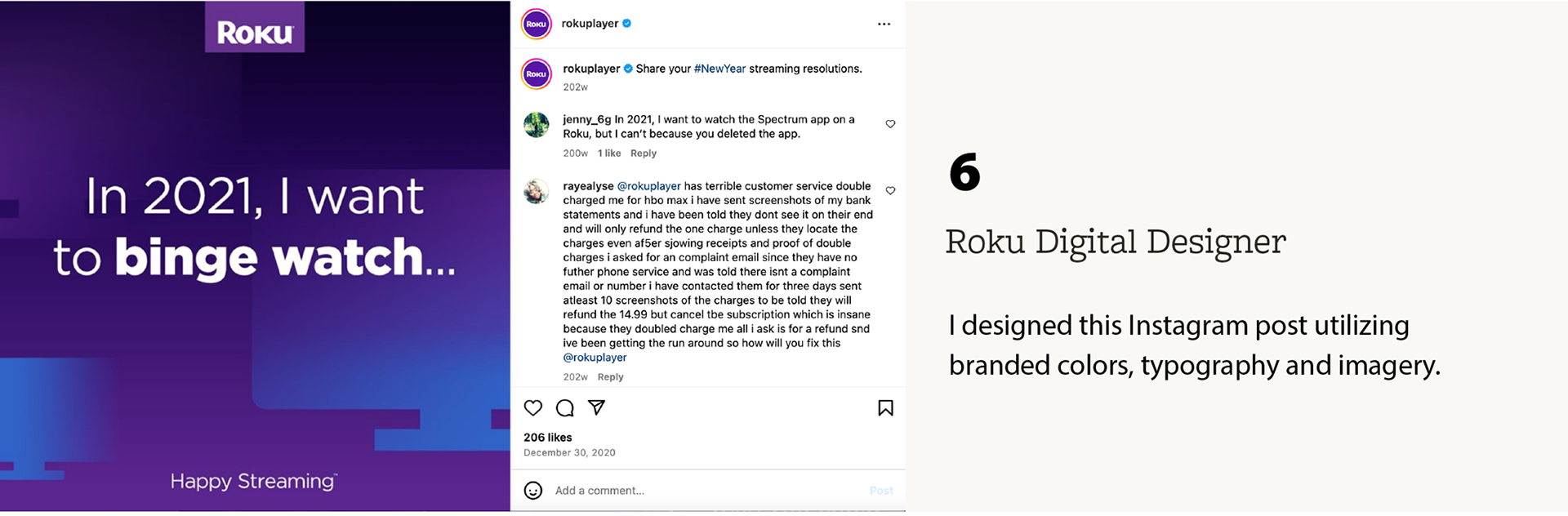Viewport: 1568px width, 516px height.
Task: Like the post with the heart icon
Action: click(x=533, y=408)
